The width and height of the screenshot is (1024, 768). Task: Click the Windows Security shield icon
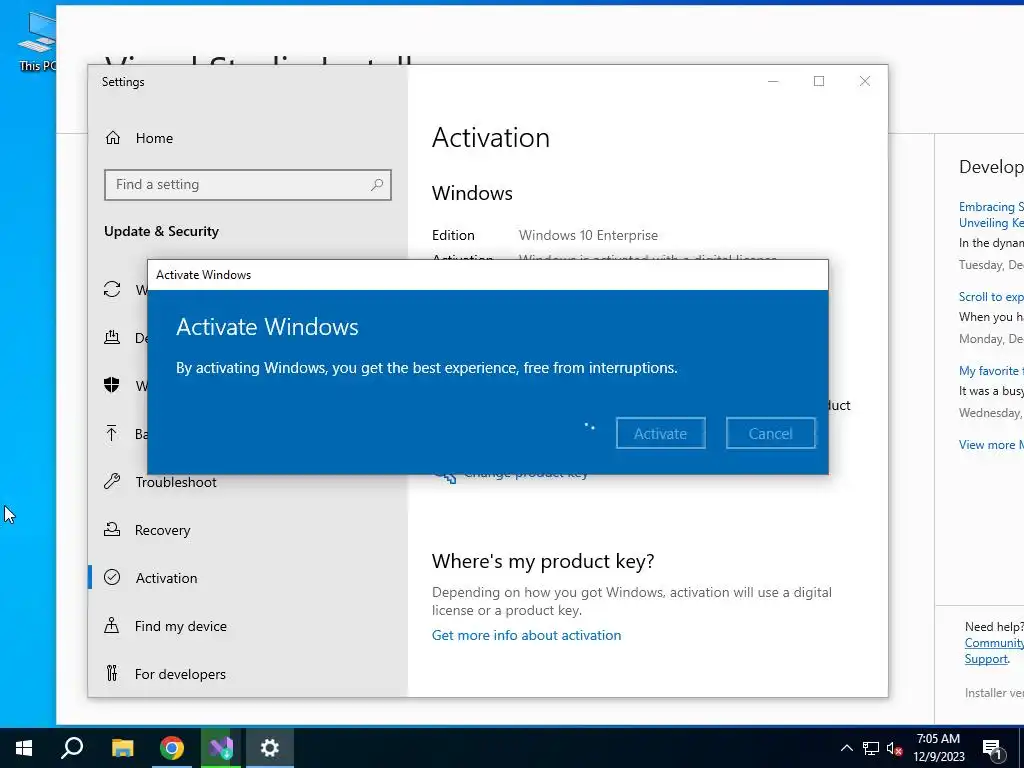pos(112,385)
